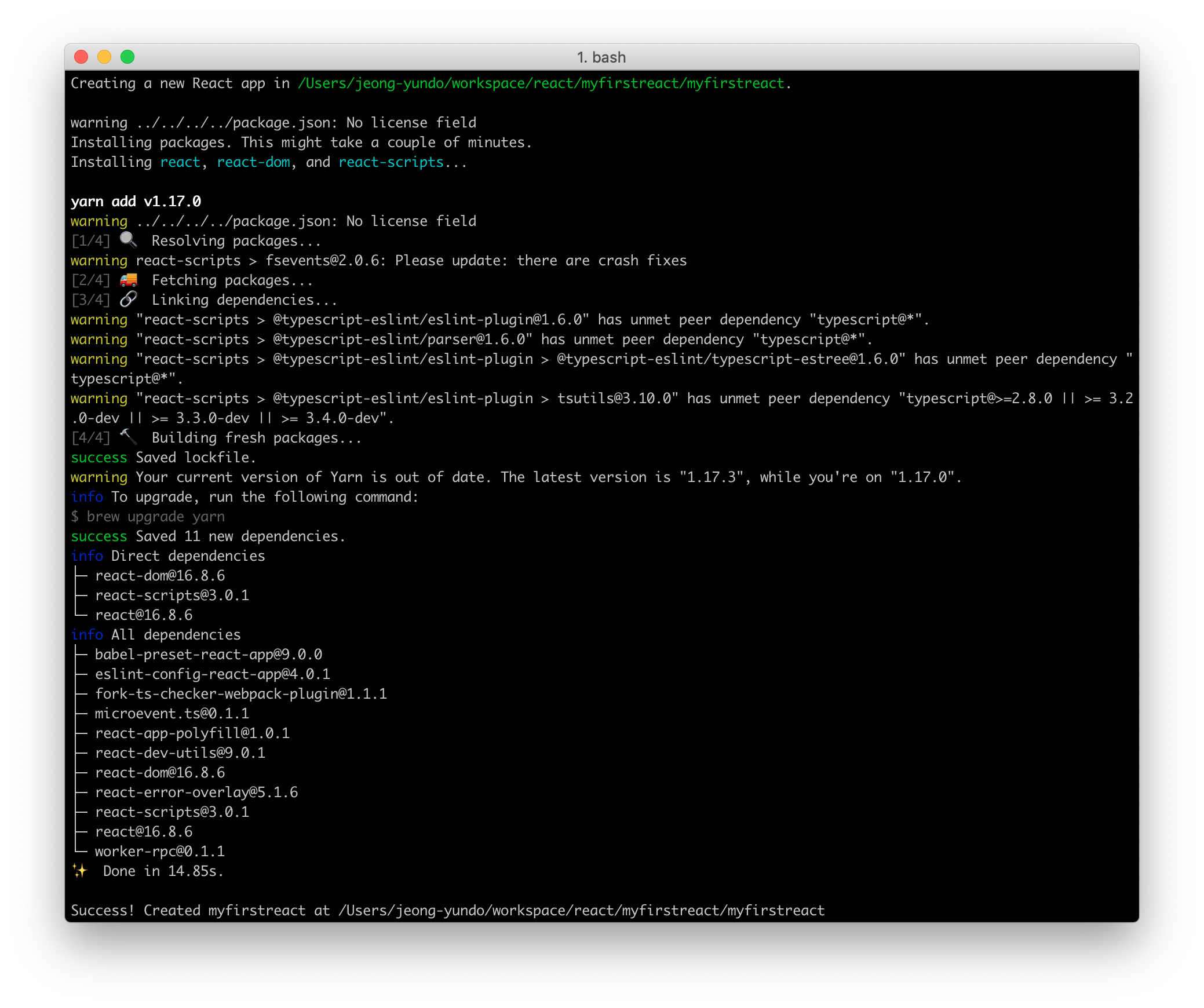Click 'info Direct dependencies' line
The image size is (1204, 1008).
tap(168, 556)
